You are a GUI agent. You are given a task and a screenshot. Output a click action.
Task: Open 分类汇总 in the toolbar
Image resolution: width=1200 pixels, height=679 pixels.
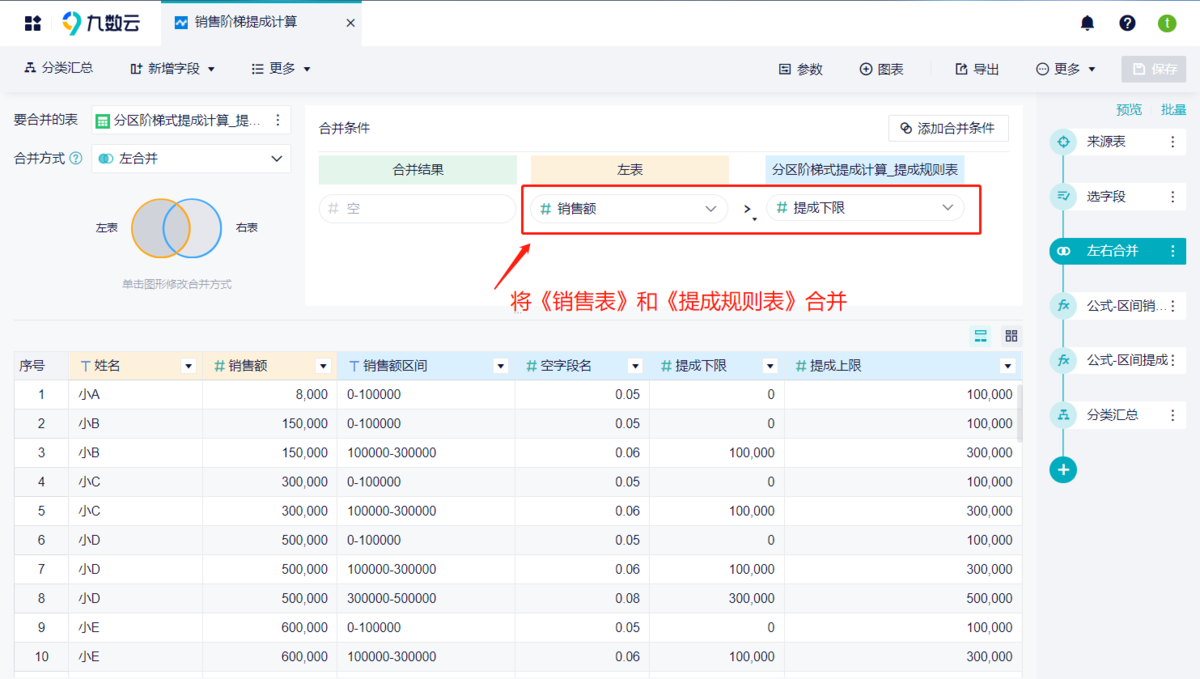pyautogui.click(x=59, y=68)
